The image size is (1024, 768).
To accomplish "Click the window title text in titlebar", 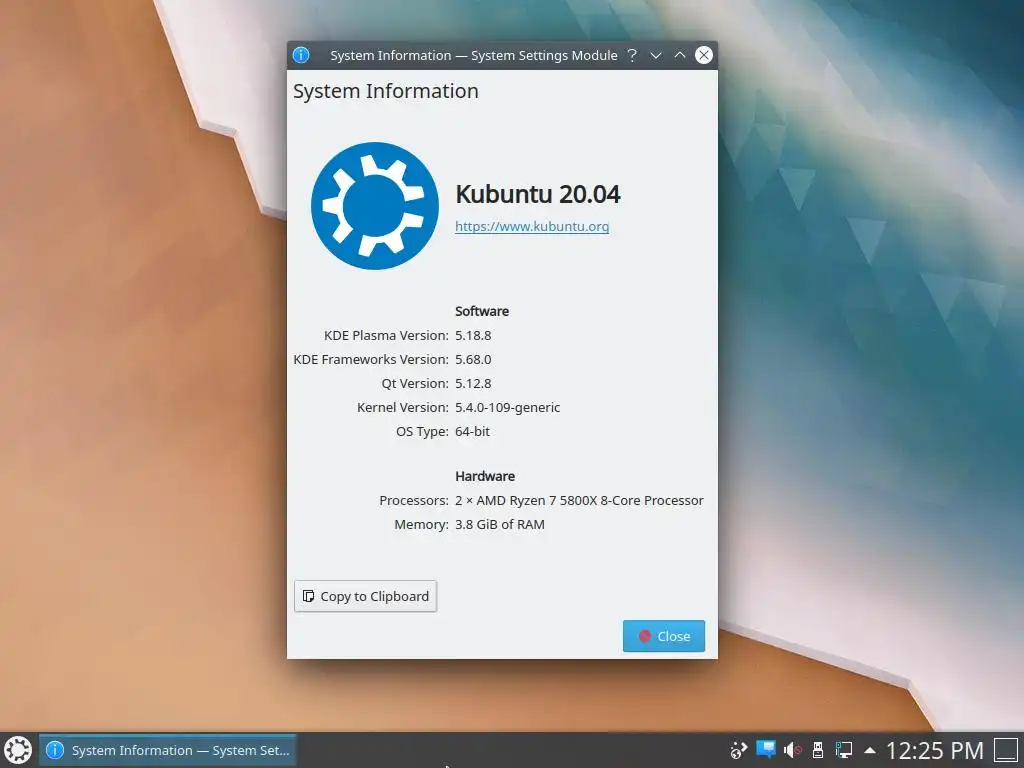I will click(x=473, y=56).
